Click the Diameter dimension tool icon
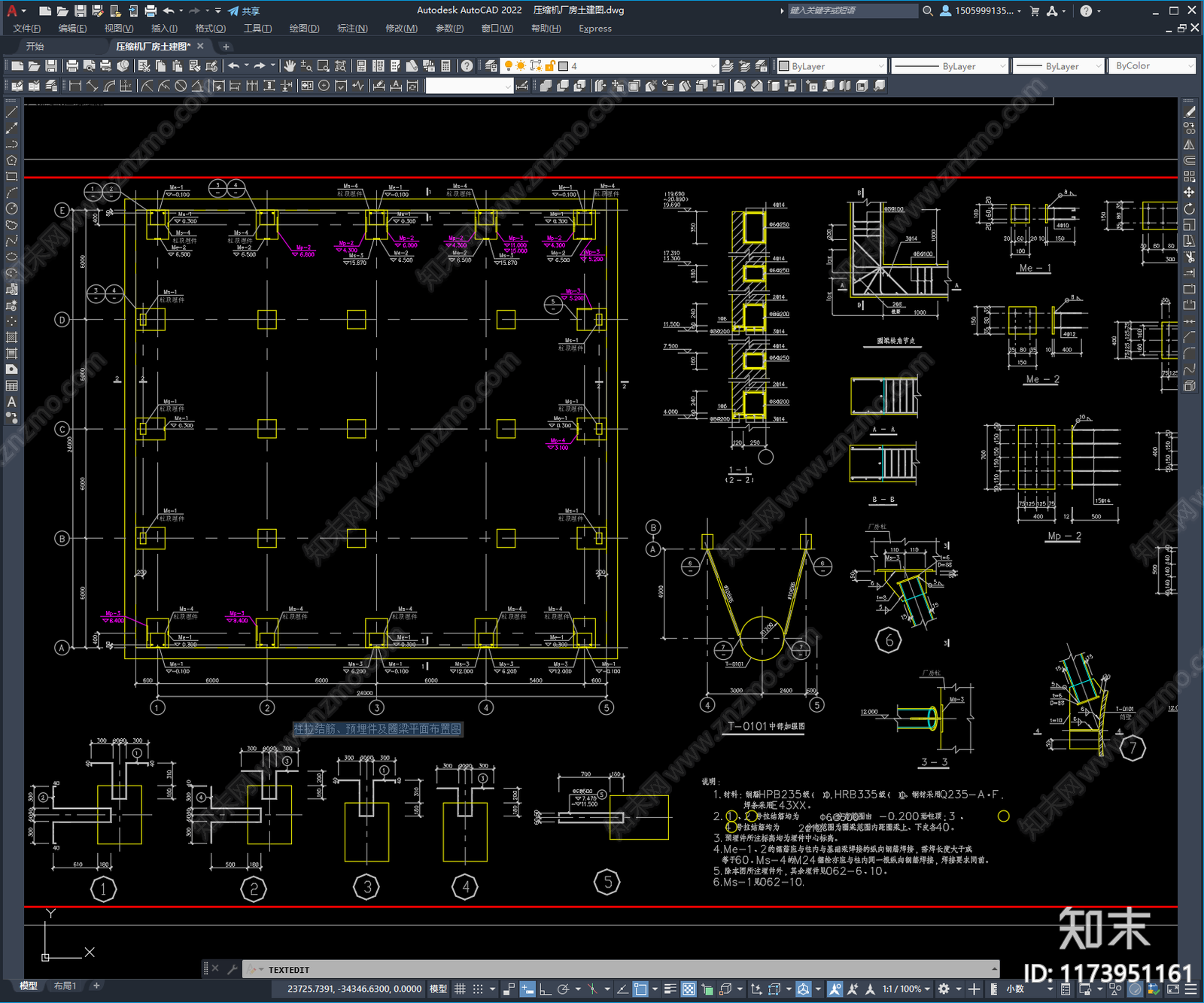This screenshot has height=1003, width=1204. pyautogui.click(x=181, y=86)
